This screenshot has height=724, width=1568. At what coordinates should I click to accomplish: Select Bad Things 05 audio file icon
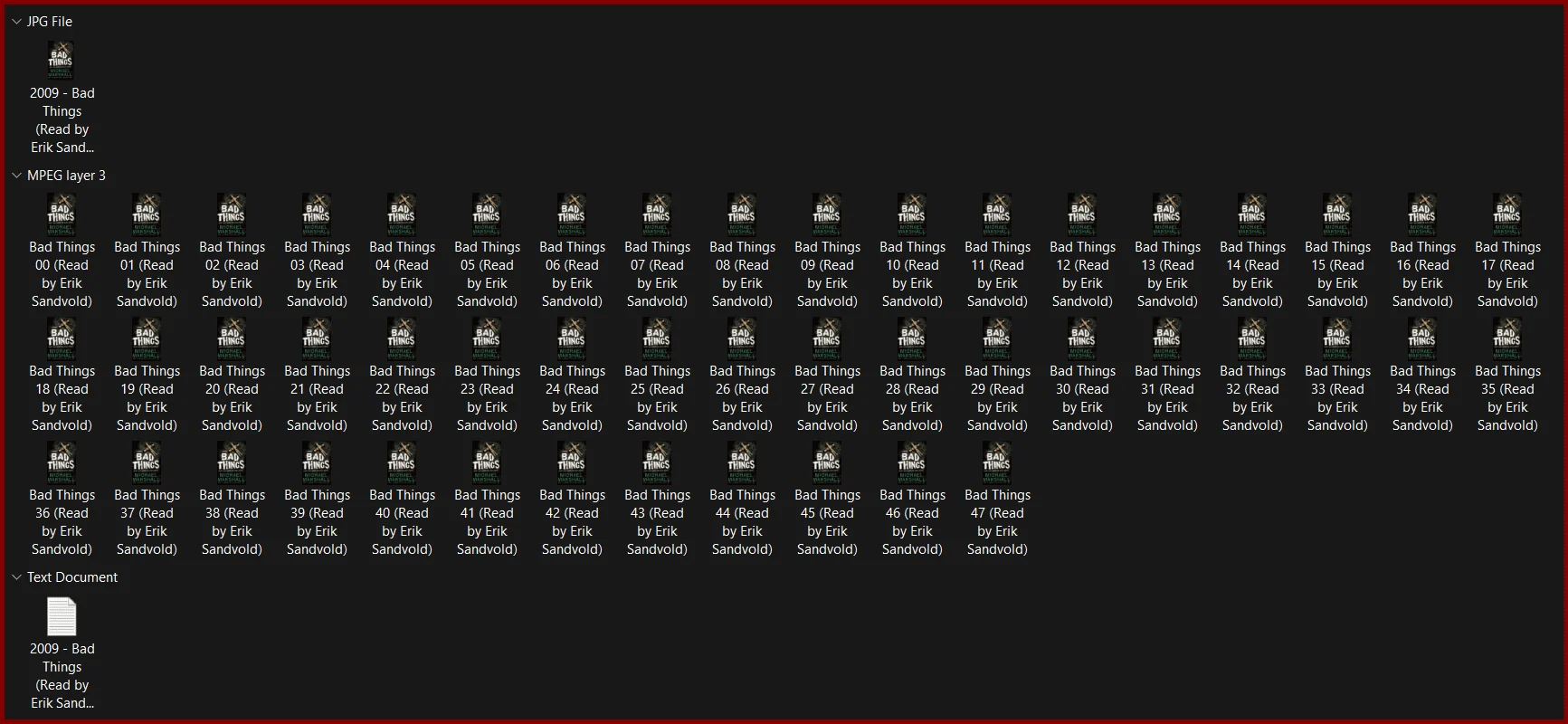(x=487, y=214)
